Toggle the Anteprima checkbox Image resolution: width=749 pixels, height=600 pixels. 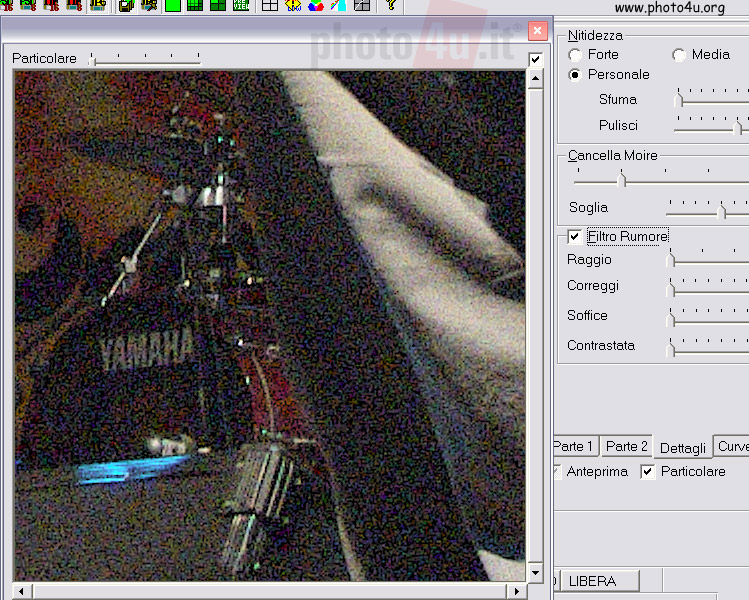pyautogui.click(x=557, y=472)
